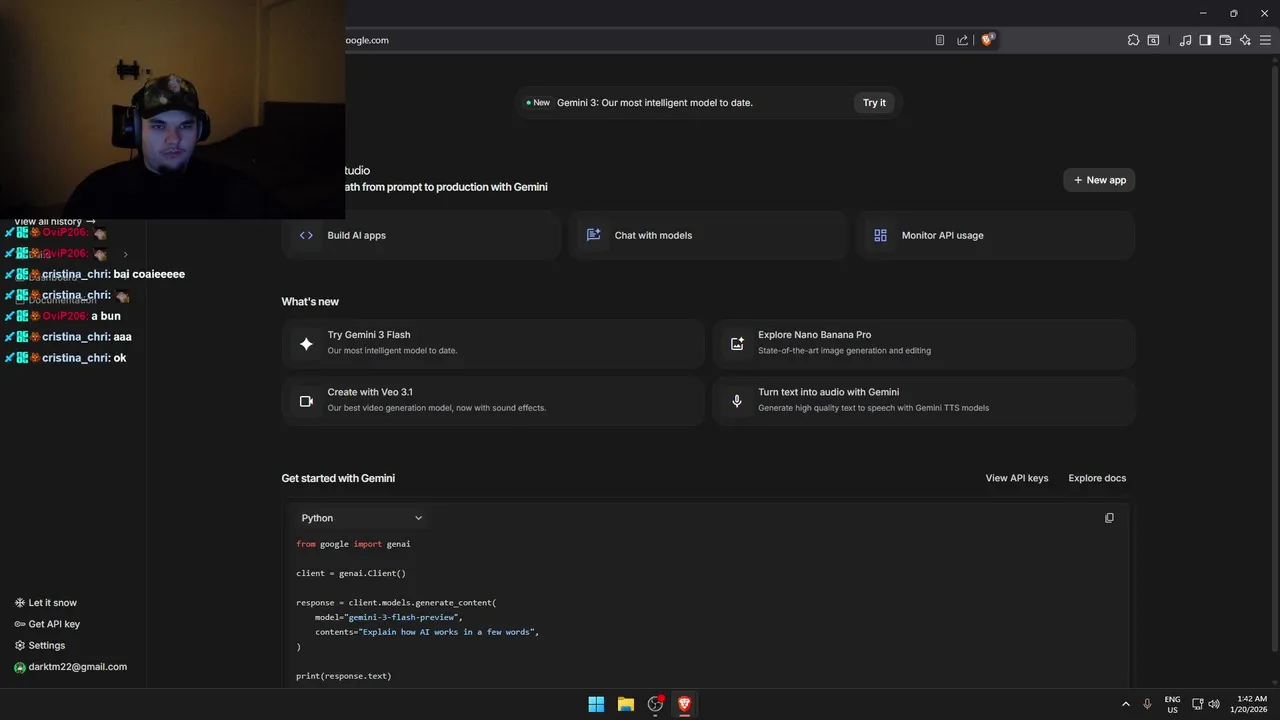
Task: Open the Brave Wallet icon
Action: pyautogui.click(x=1225, y=40)
